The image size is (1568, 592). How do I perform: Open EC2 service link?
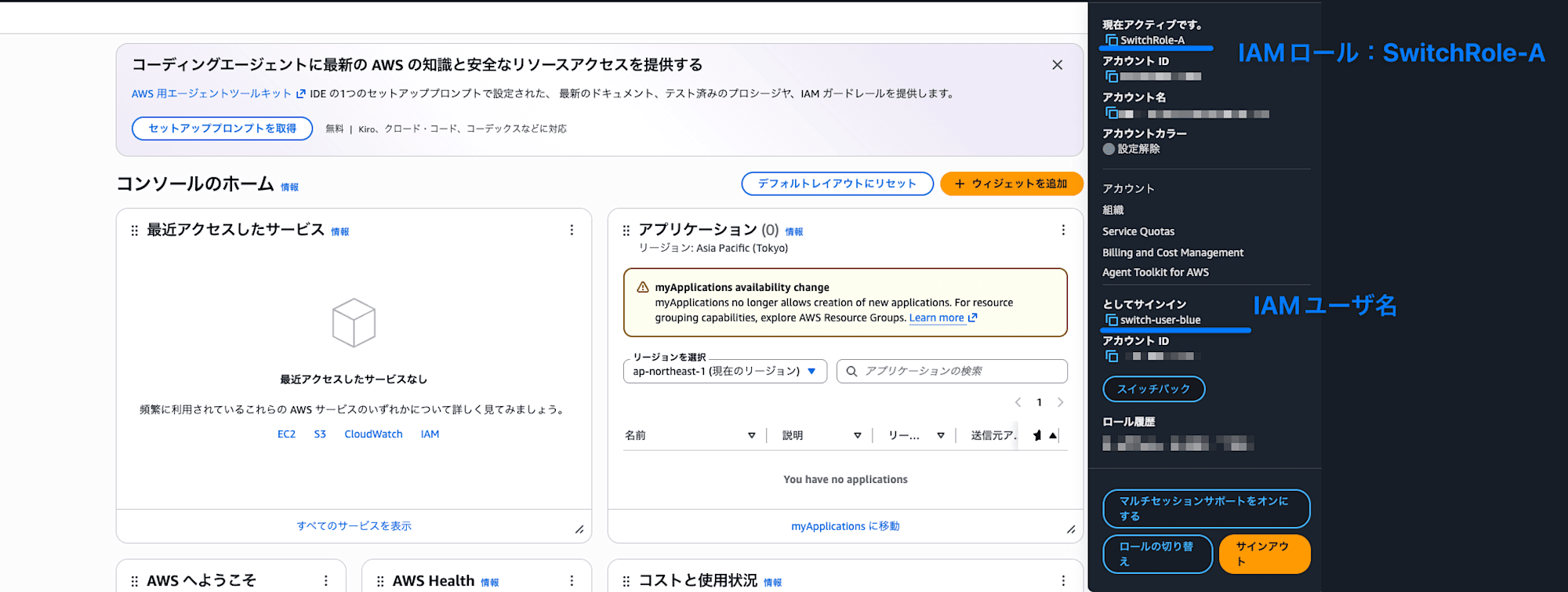(x=286, y=434)
